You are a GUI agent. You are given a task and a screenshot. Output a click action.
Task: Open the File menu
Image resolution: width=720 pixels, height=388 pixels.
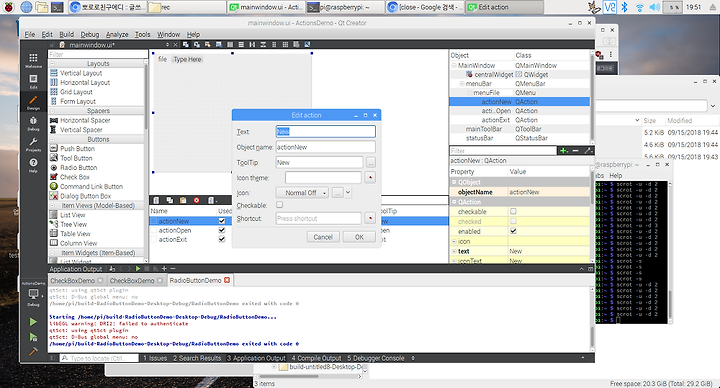point(29,34)
